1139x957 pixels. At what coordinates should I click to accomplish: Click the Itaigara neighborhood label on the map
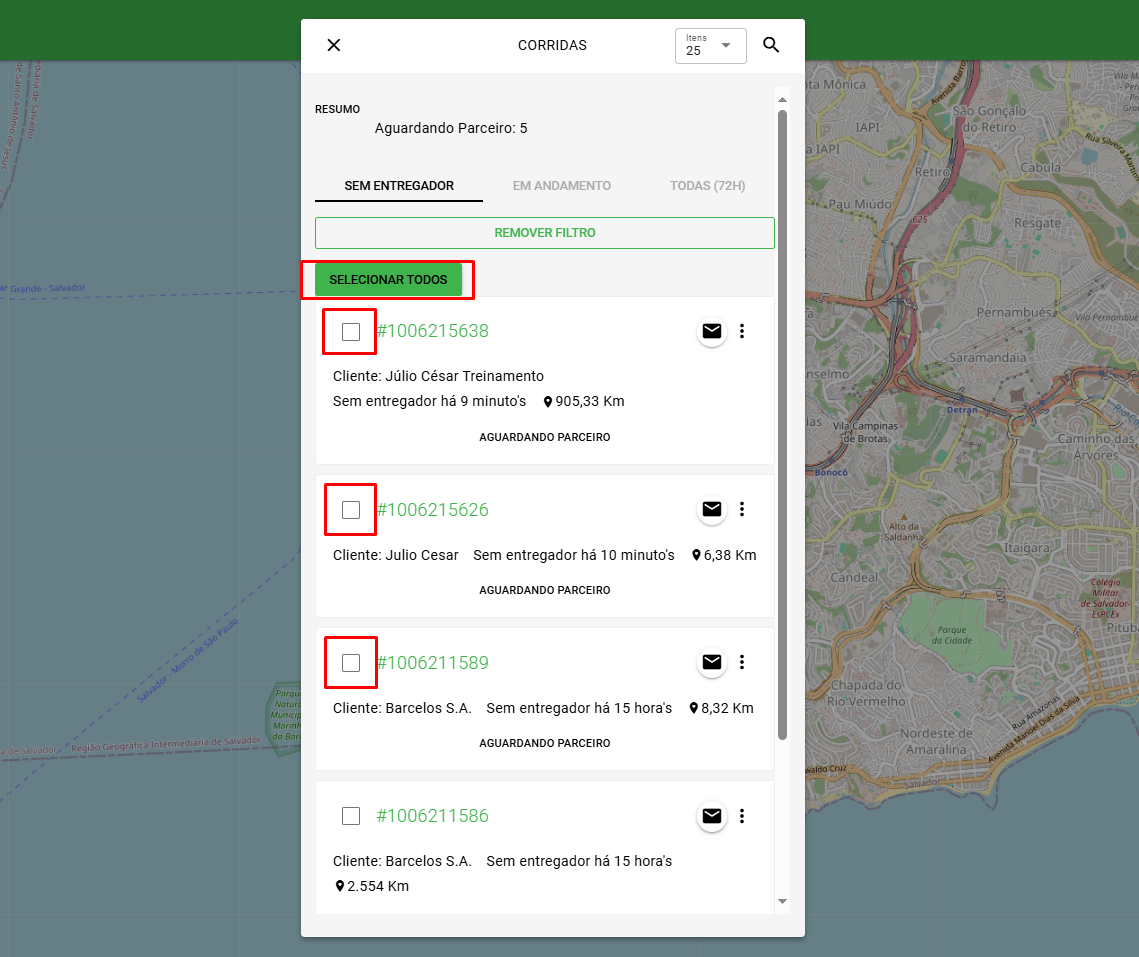coord(1026,548)
